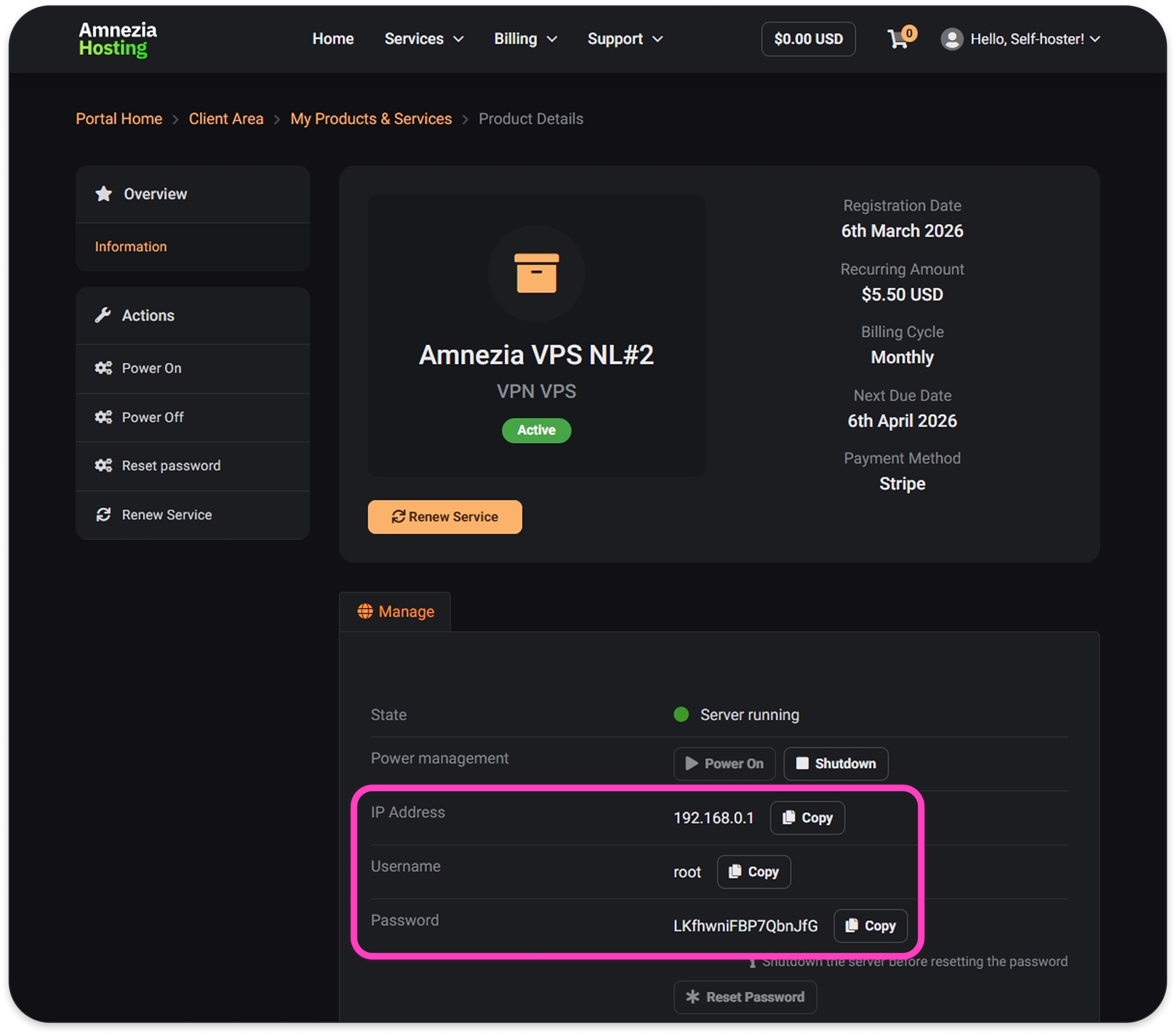Expand the Services dropdown menu
Viewport: 1176px width, 1035px height.
[424, 39]
